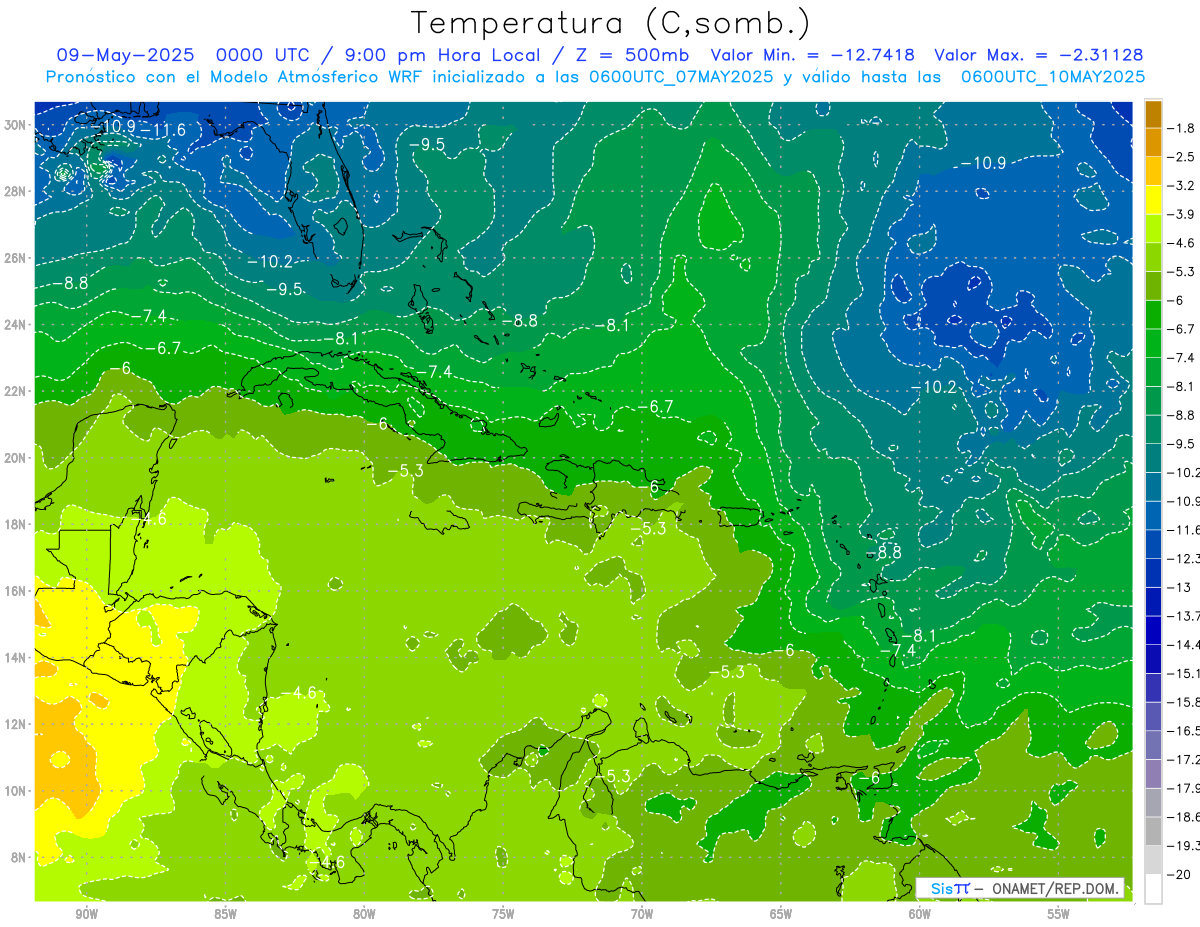Click the '85W' longitude axis label

(x=225, y=914)
